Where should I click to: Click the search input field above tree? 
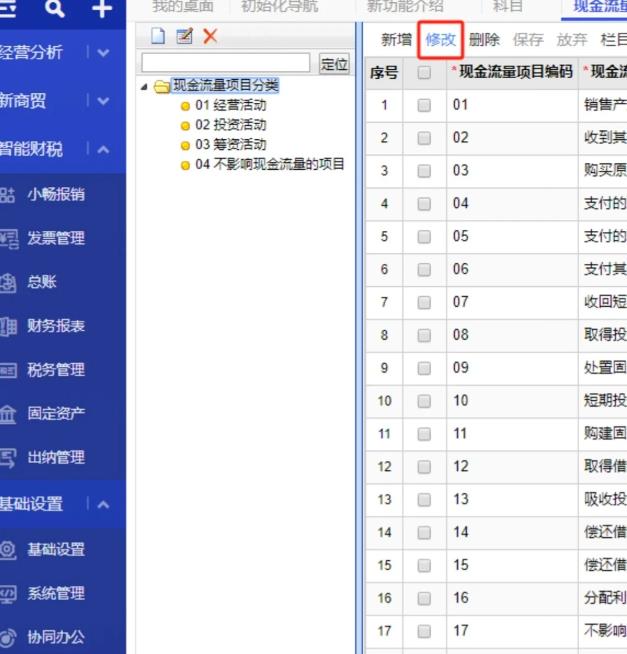click(226, 63)
